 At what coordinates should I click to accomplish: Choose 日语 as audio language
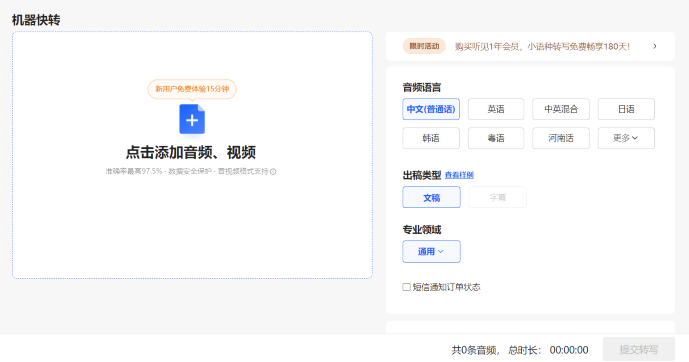[626, 109]
